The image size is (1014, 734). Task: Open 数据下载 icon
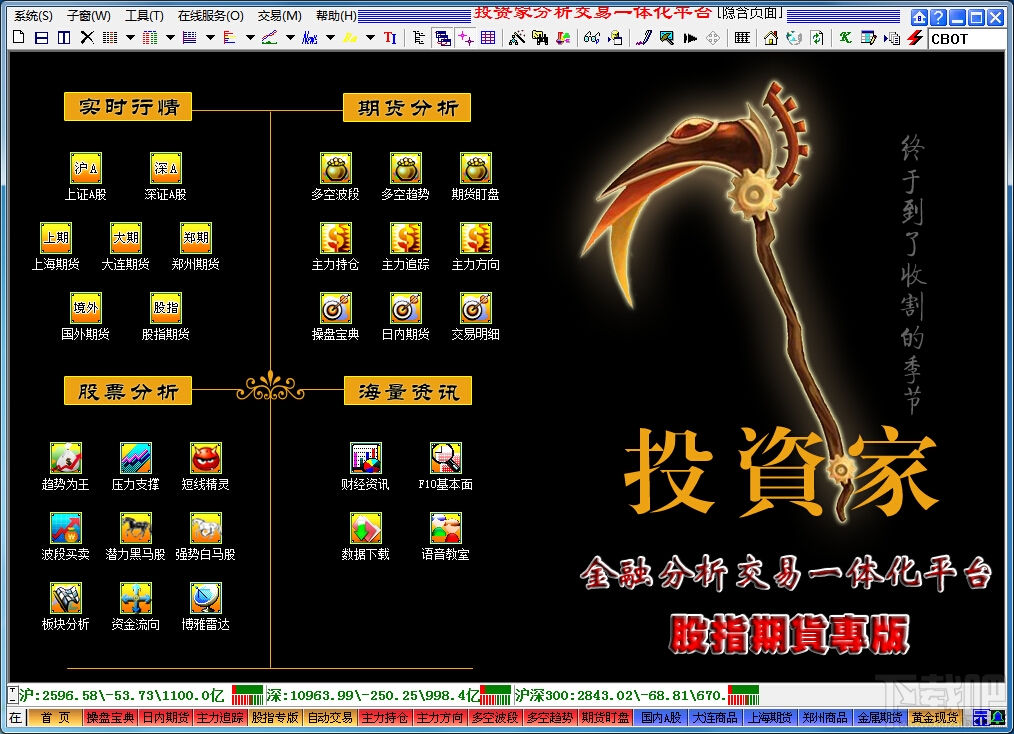point(365,528)
